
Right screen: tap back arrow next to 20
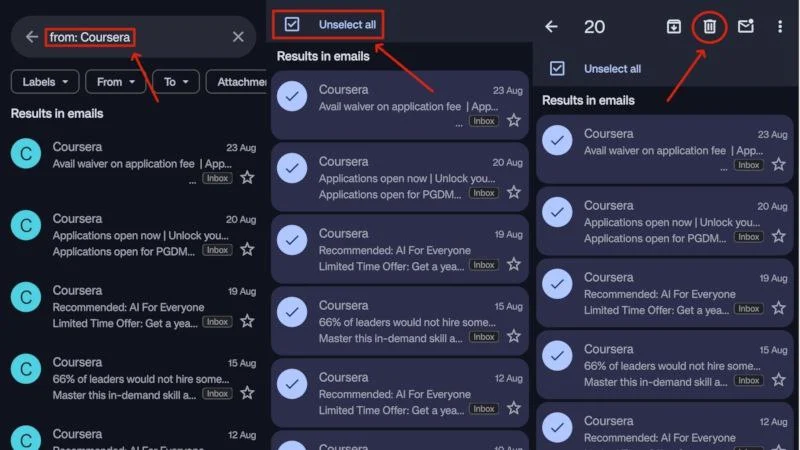coord(551,26)
